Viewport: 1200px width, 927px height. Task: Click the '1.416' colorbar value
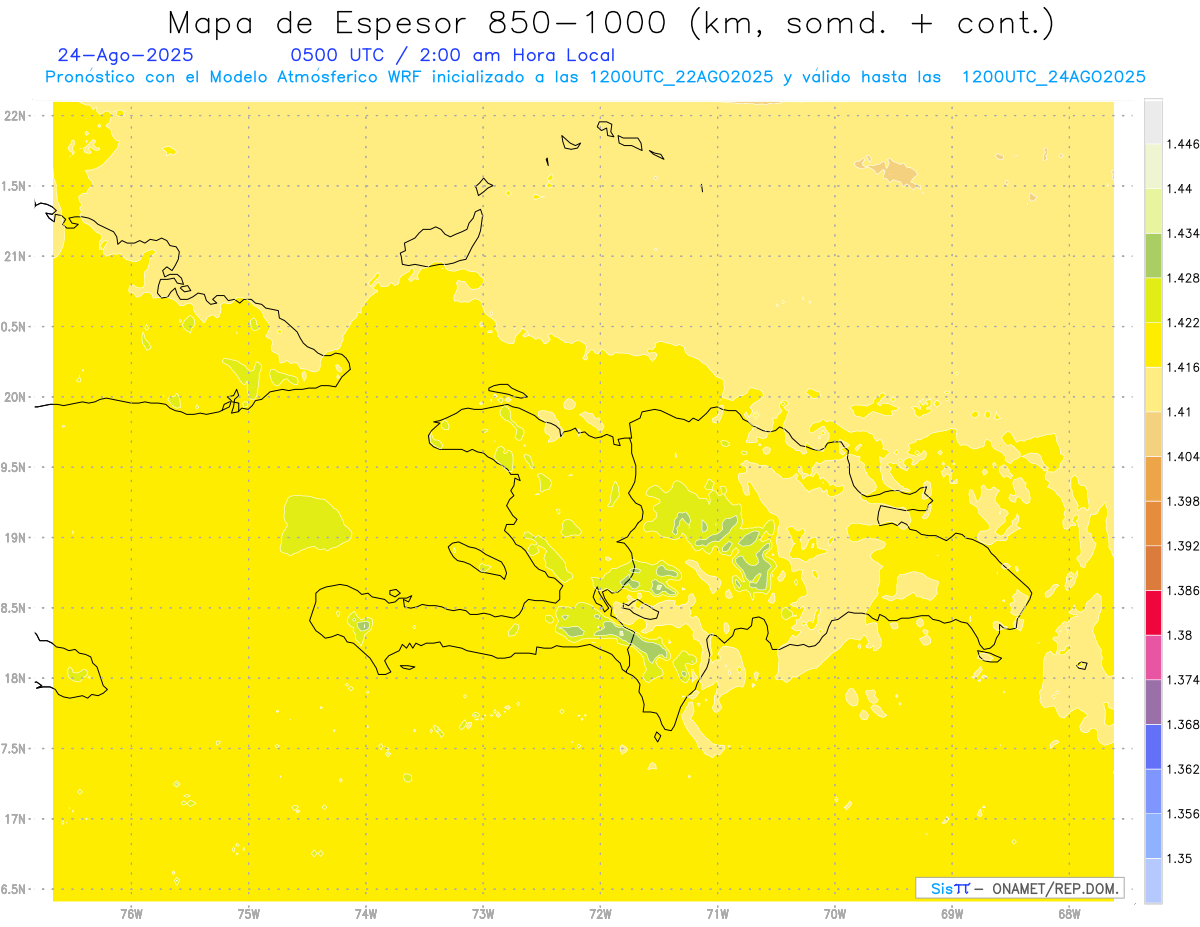pos(1183,367)
